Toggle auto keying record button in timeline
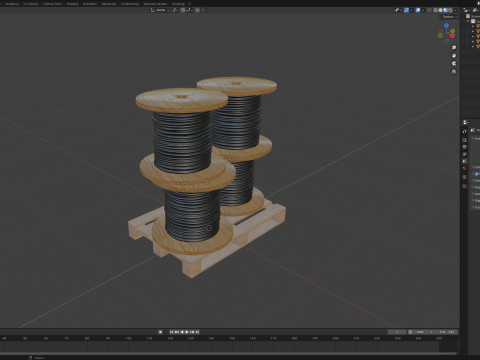480x360 pixels. coord(160,332)
